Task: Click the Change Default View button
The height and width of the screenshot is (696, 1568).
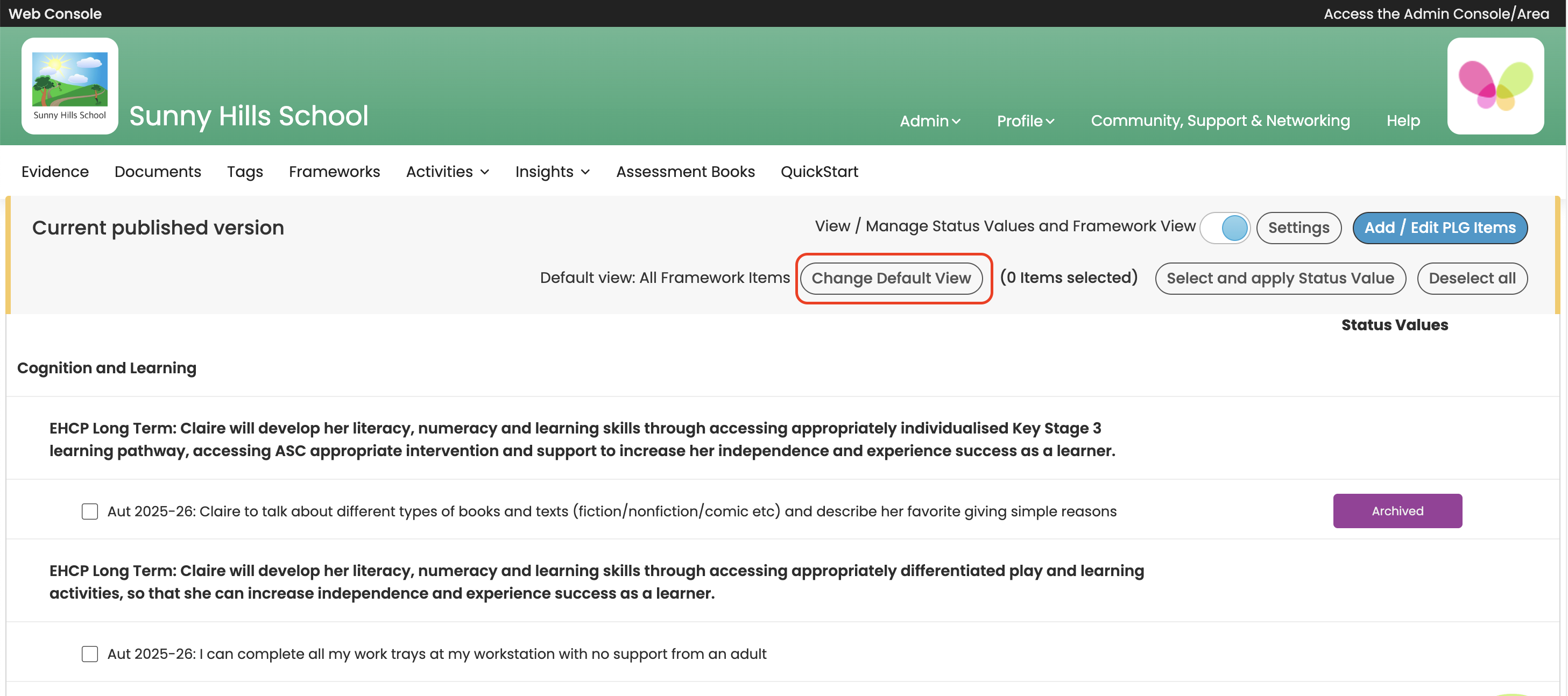Action: click(x=891, y=278)
